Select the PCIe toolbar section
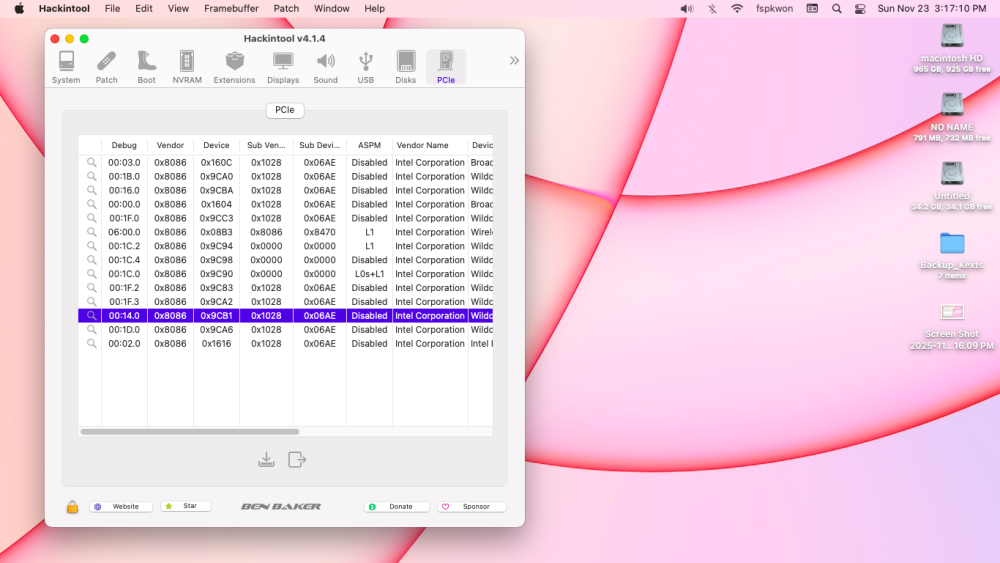Image resolution: width=1000 pixels, height=563 pixels. coord(446,67)
